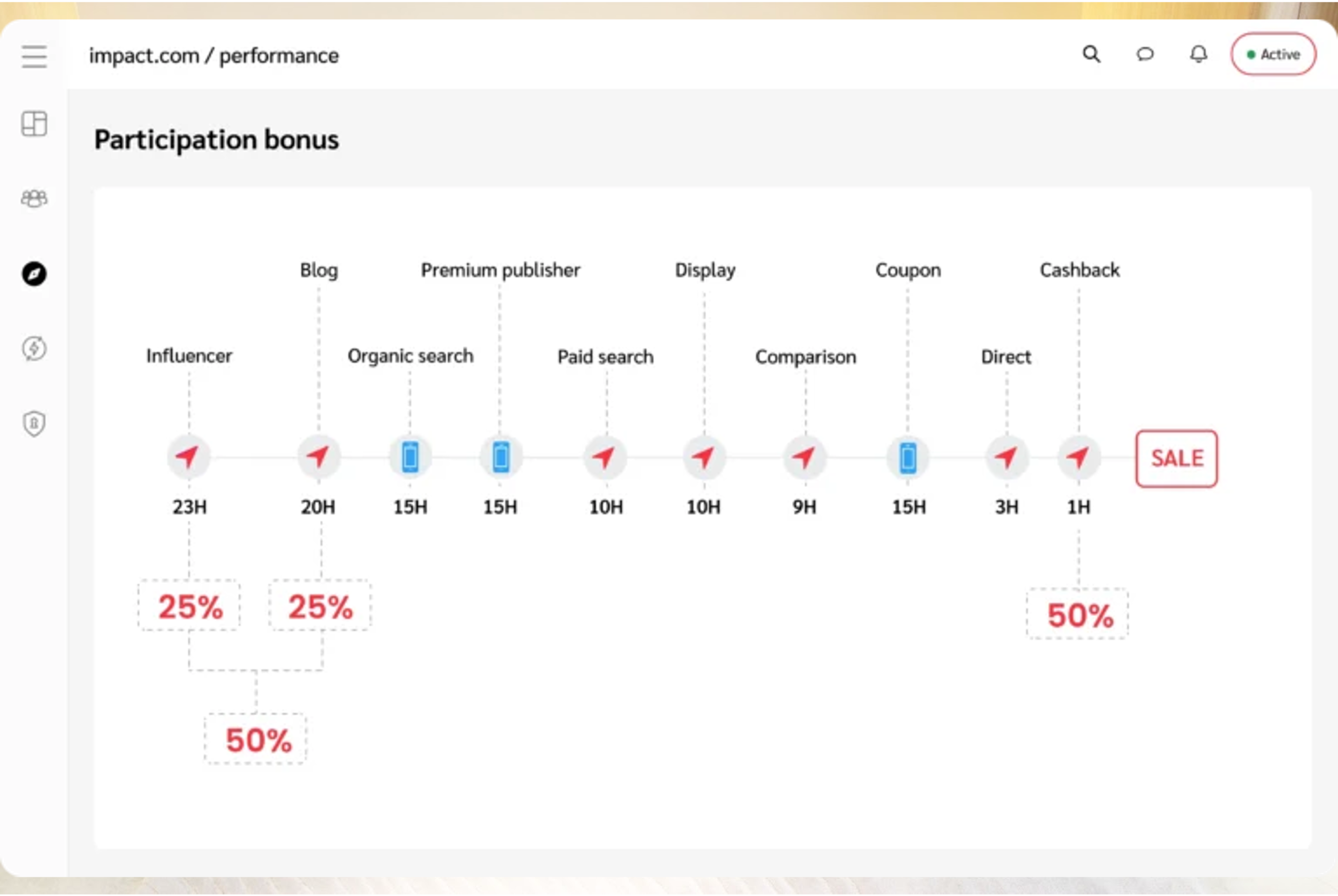Open the partners people sidebar icon
Image resolution: width=1338 pixels, height=896 pixels.
point(34,198)
